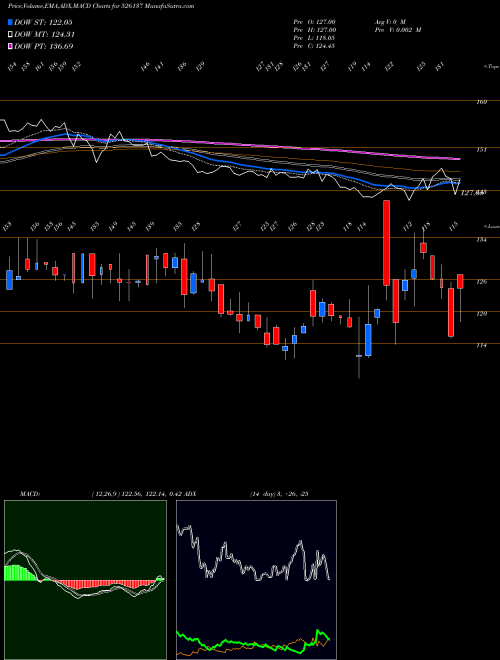
Task: Click the 126 price axis label
Action: pos(482,281)
